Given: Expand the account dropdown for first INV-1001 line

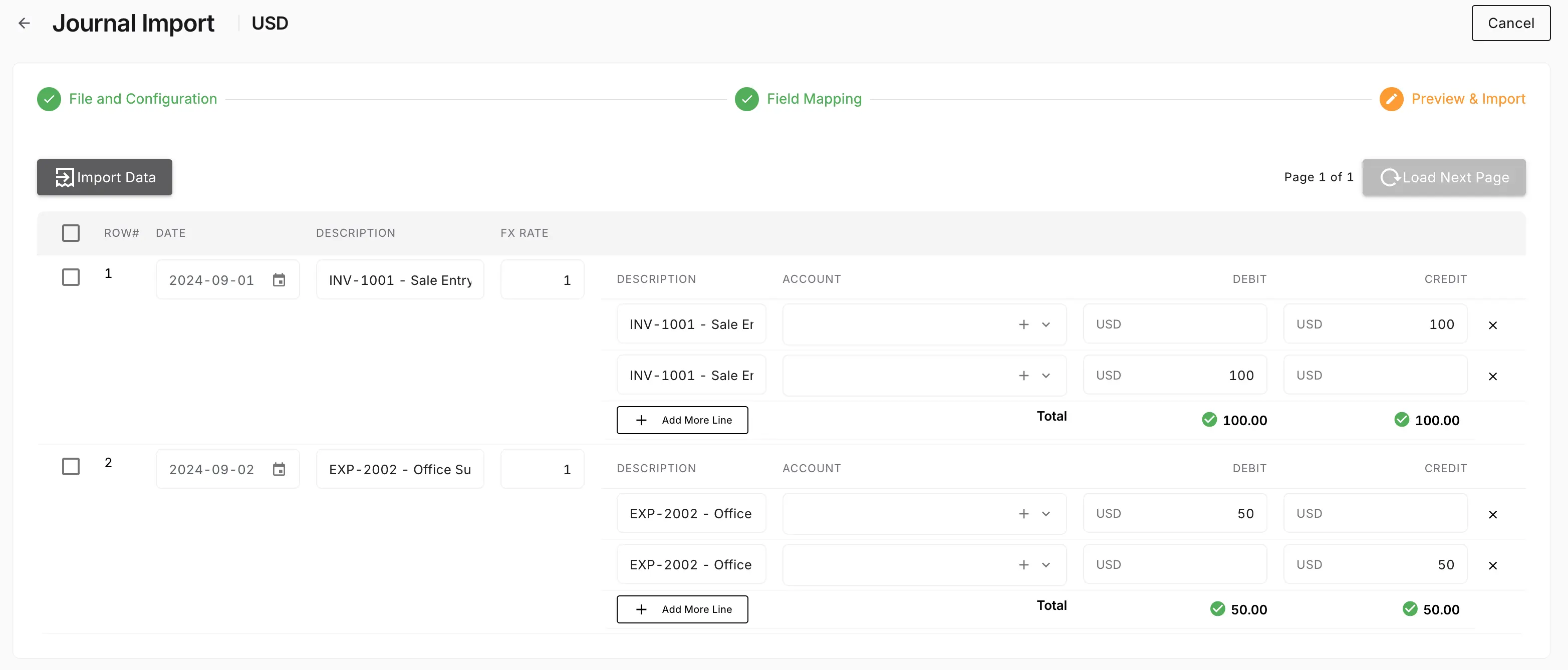Looking at the screenshot, I should point(1047,325).
